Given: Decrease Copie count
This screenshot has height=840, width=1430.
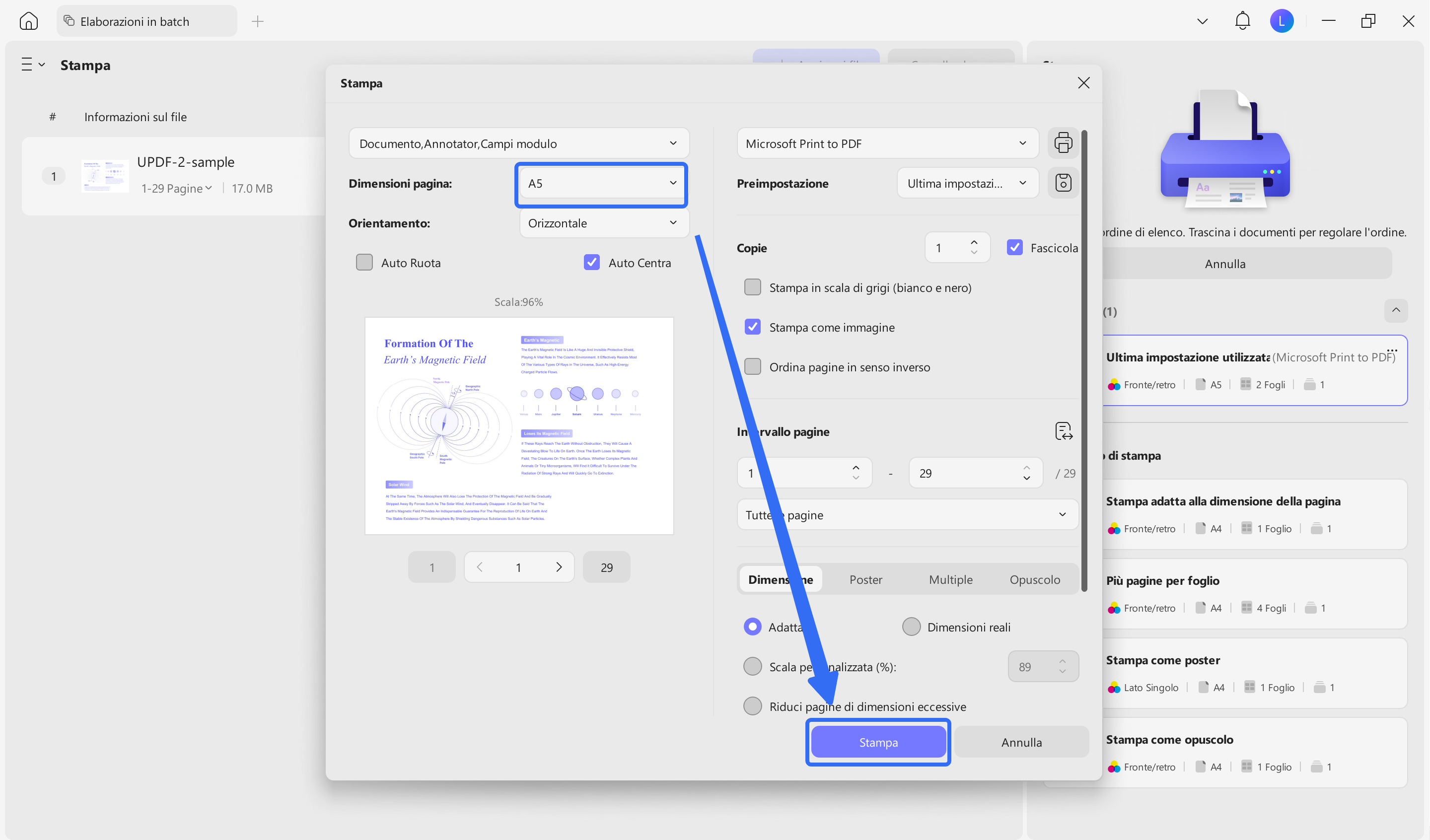Looking at the screenshot, I should tap(974, 253).
